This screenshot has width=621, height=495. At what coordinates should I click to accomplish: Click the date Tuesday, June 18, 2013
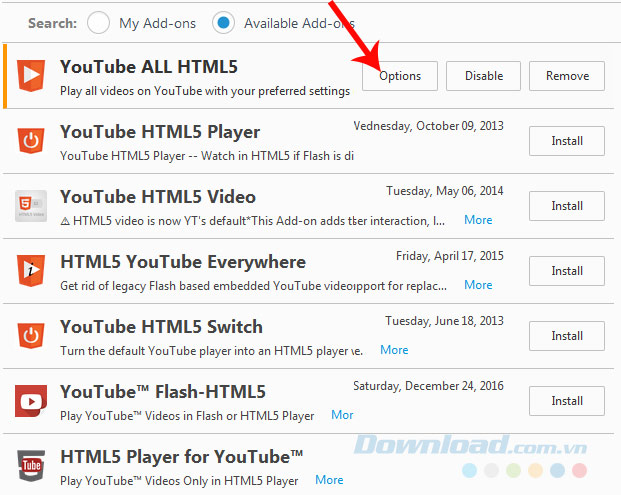[x=444, y=321]
